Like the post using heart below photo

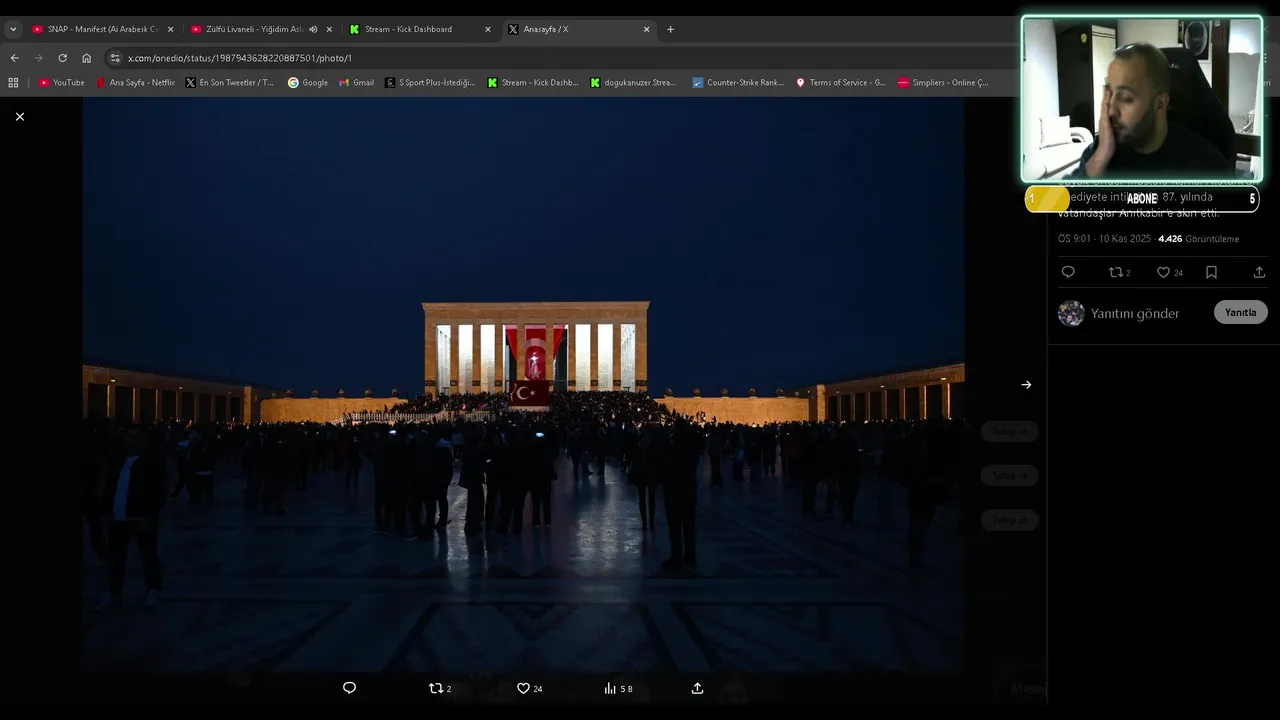click(523, 688)
